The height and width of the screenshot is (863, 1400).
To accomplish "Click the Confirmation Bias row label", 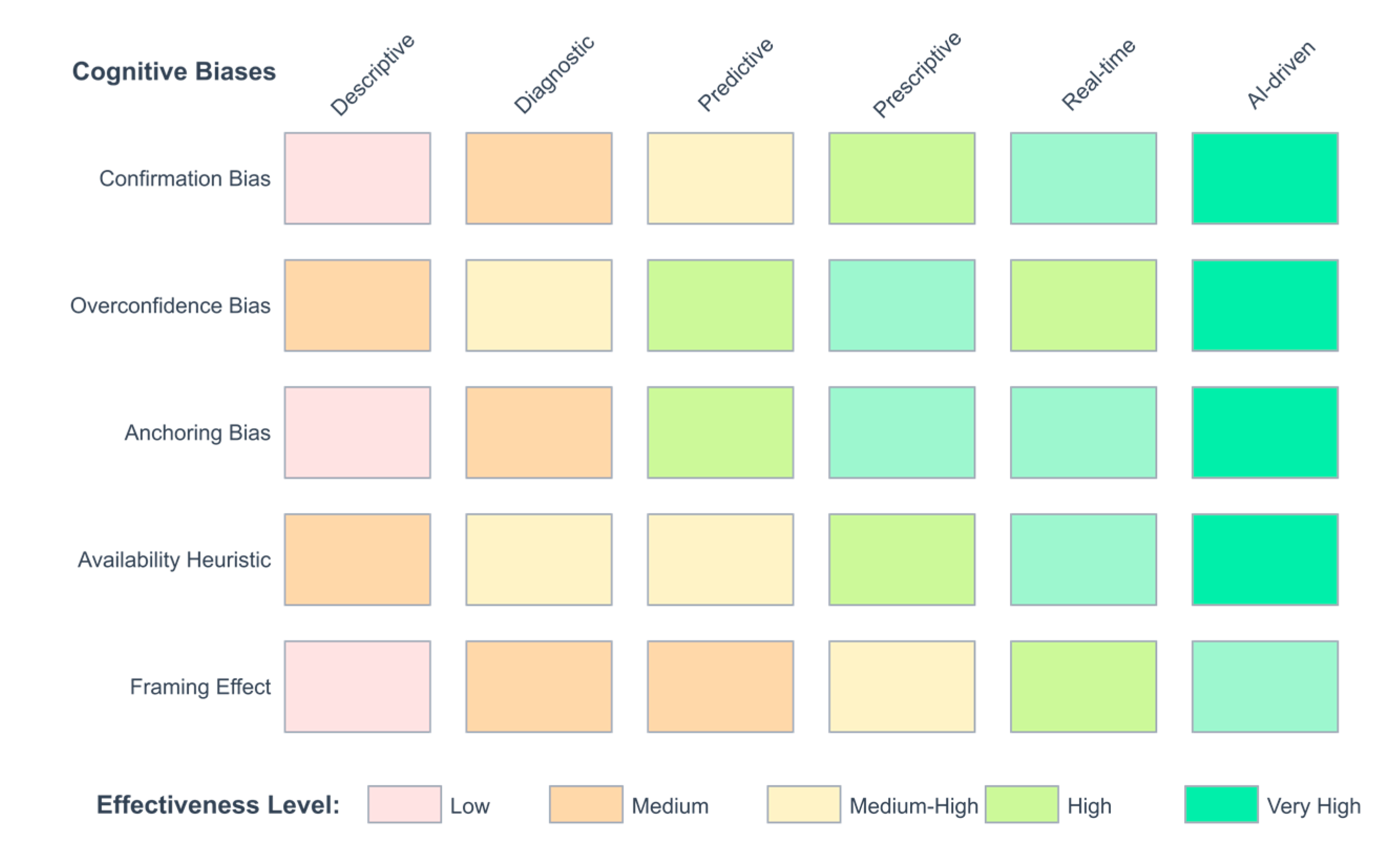I will 184,178.
